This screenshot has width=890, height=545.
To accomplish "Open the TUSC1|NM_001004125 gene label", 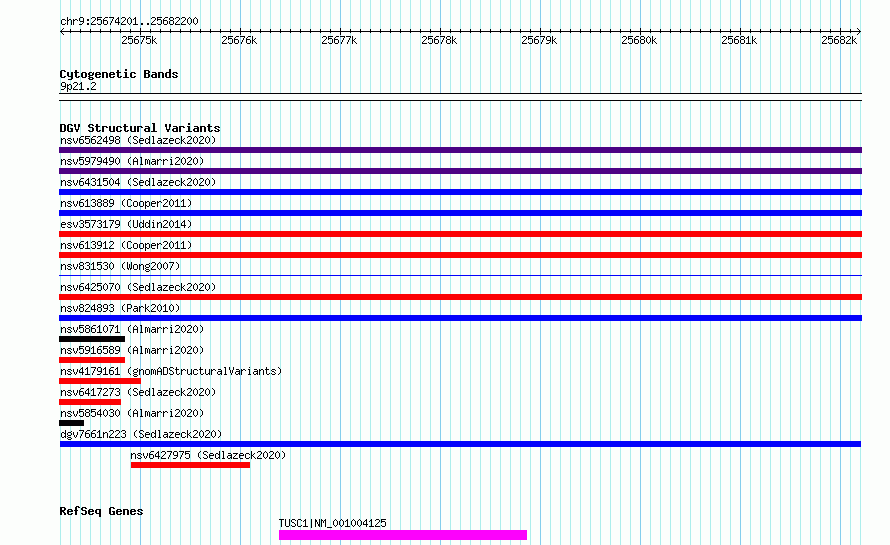I will [x=333, y=523].
